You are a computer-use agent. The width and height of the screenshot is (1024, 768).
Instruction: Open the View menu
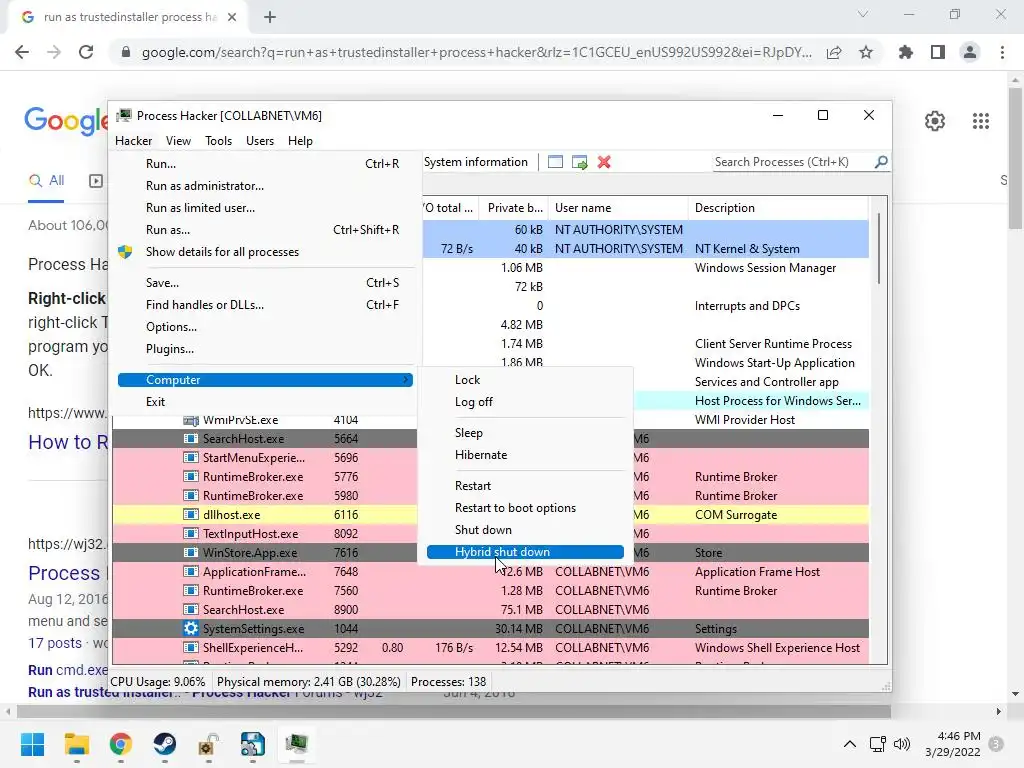tap(178, 141)
